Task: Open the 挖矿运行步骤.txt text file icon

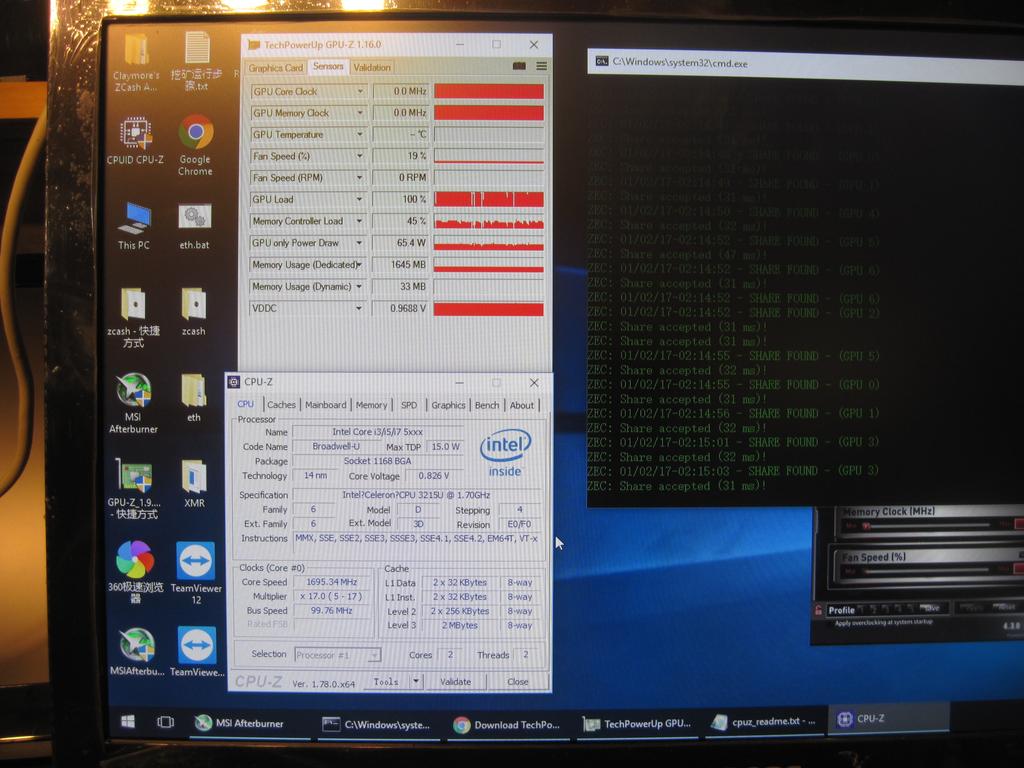Action: point(196,61)
